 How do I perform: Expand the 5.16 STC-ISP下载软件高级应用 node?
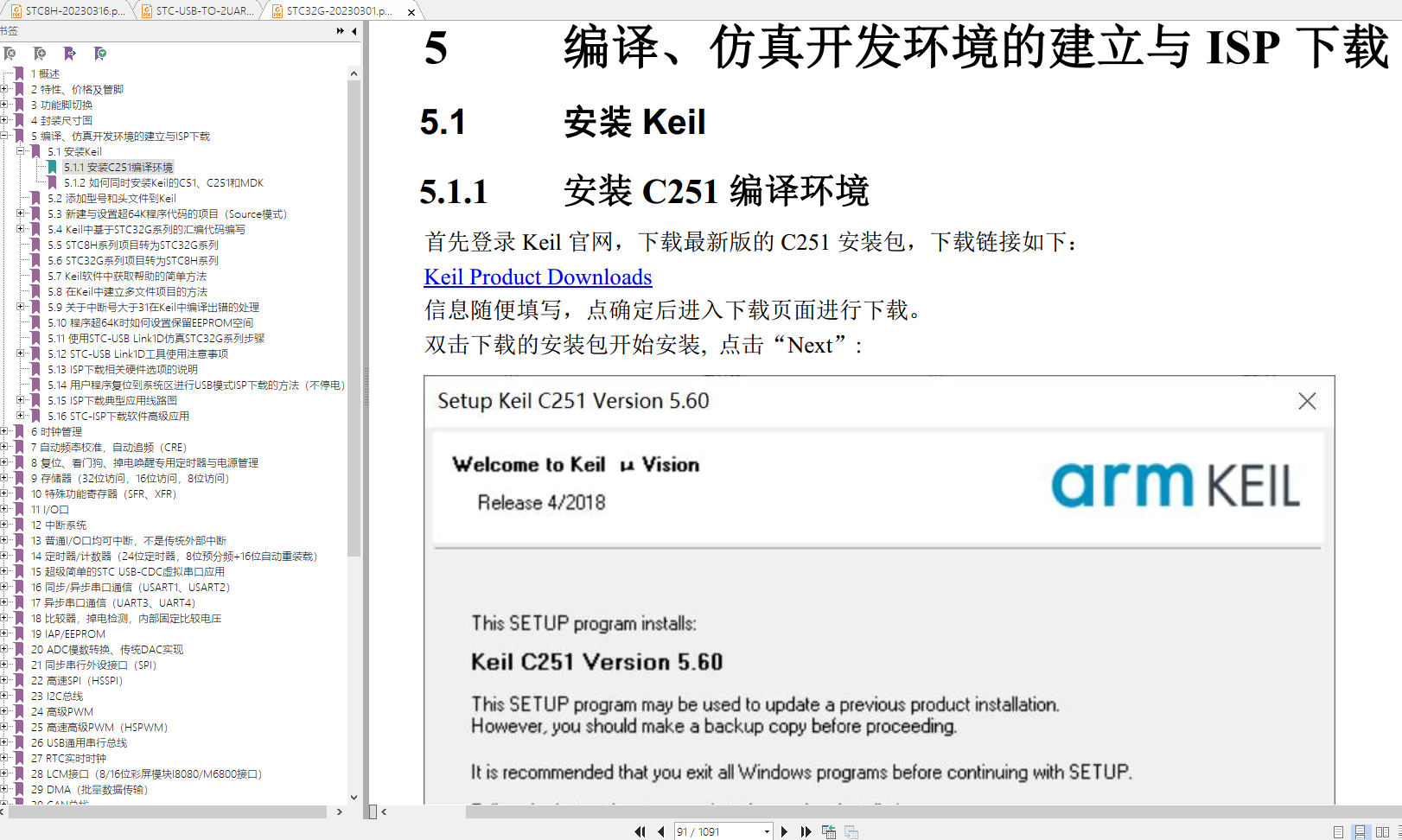pos(21,416)
